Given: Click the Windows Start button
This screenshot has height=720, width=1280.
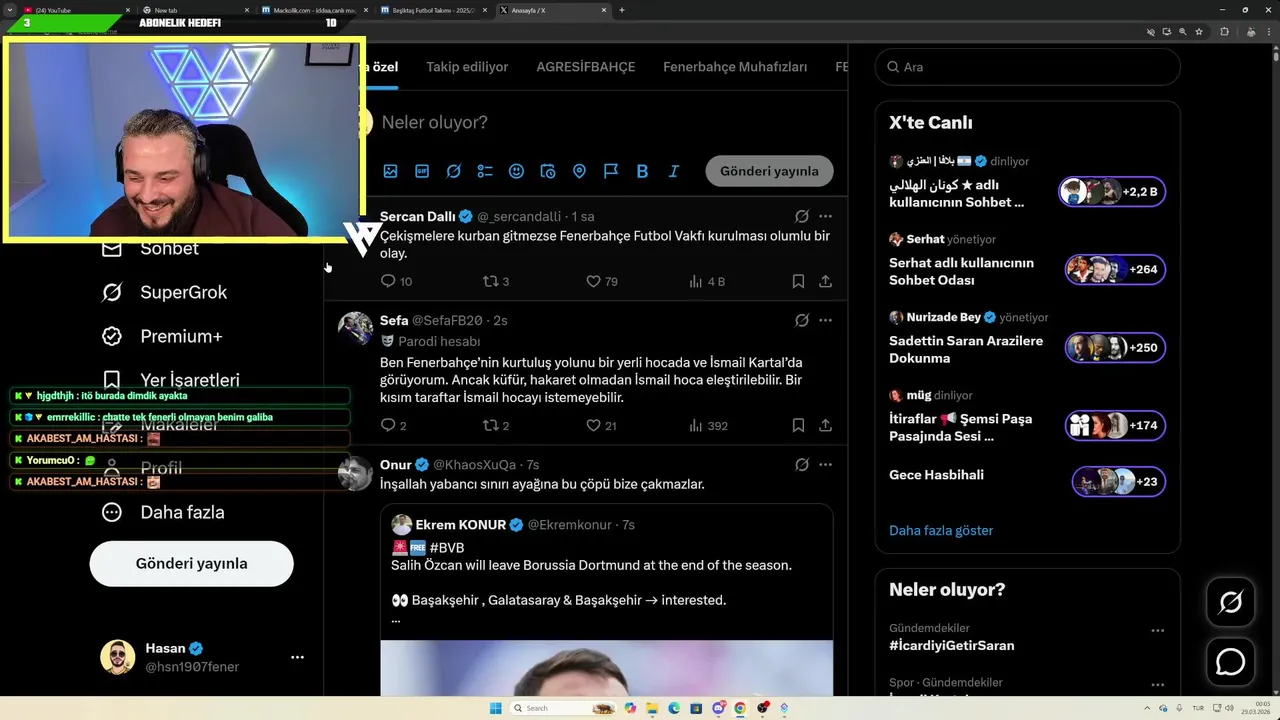Looking at the screenshot, I should click(495, 708).
